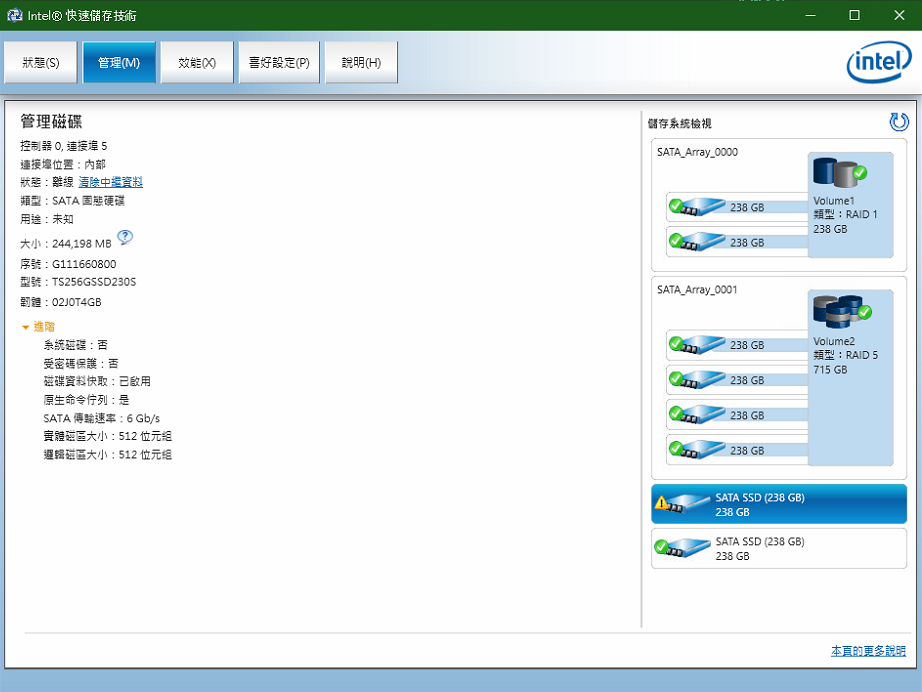The height and width of the screenshot is (692, 922).
Task: Switch to the 效能(X) performance tab
Action: coord(197,62)
